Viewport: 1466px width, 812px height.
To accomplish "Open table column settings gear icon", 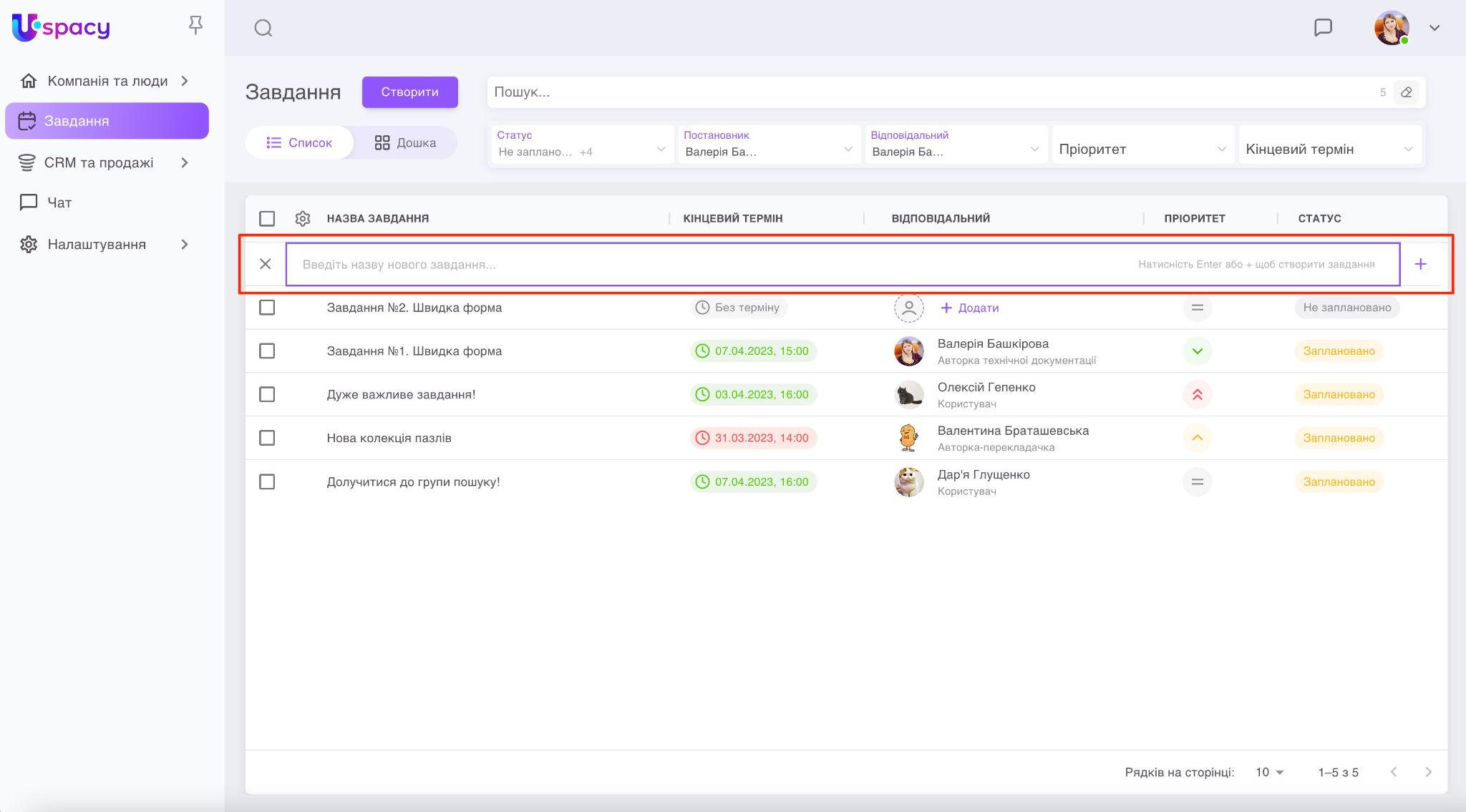I will 303,218.
